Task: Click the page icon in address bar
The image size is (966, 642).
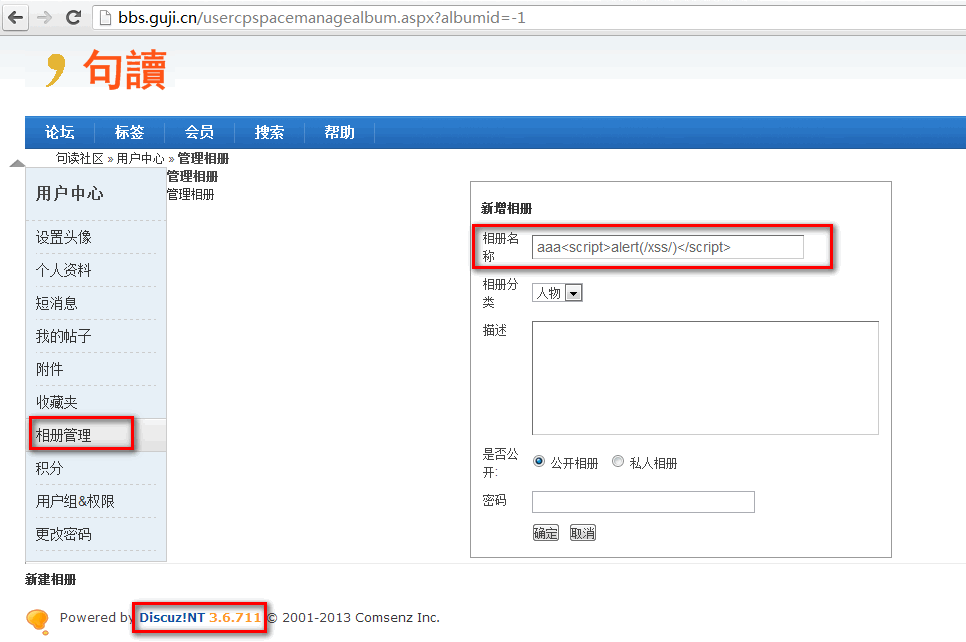Action: click(x=105, y=17)
